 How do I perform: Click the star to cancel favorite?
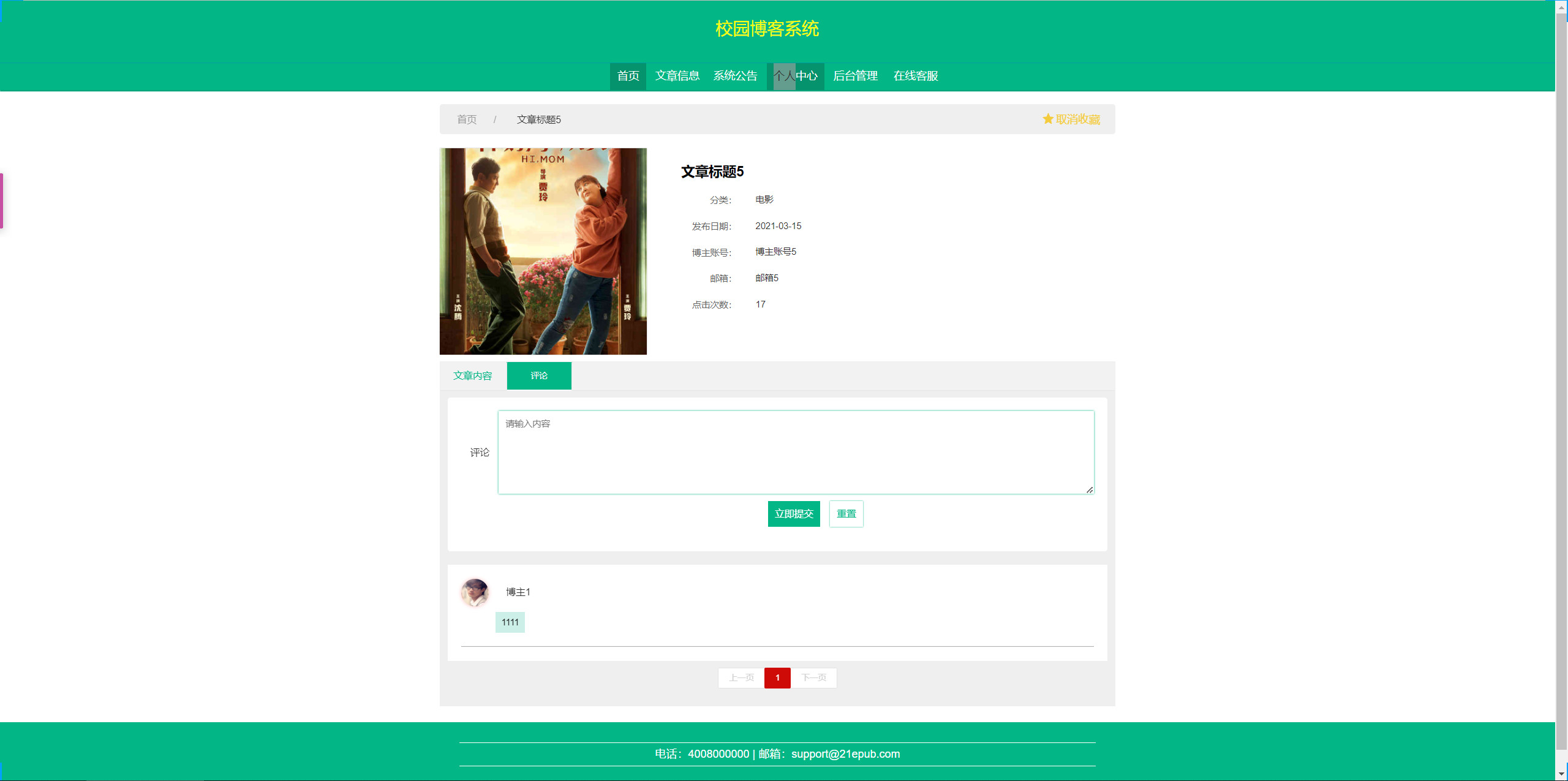pos(1047,119)
